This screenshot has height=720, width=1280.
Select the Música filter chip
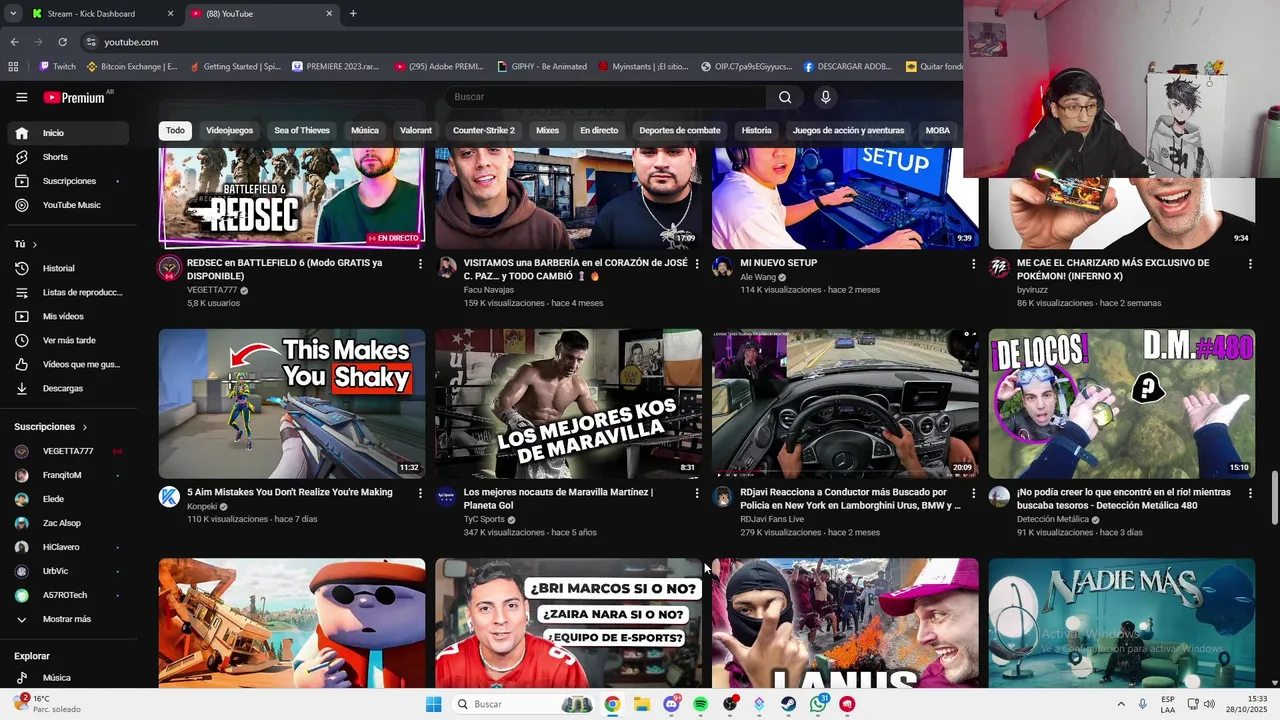click(365, 131)
